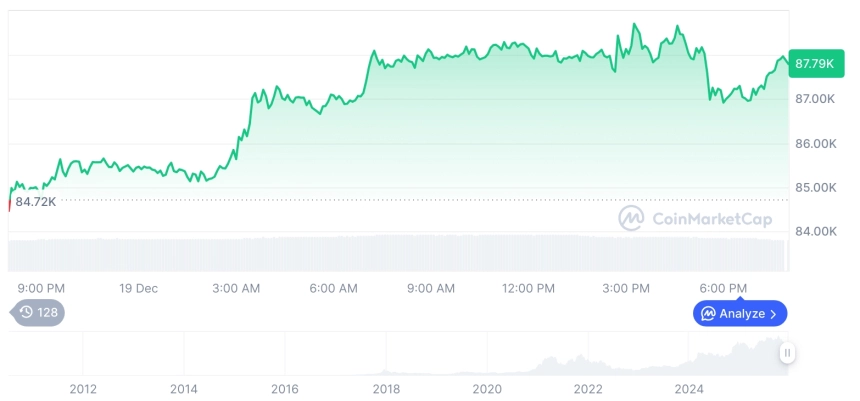Select the current price label 87.79K
This screenshot has width=860, height=401.
coord(815,64)
